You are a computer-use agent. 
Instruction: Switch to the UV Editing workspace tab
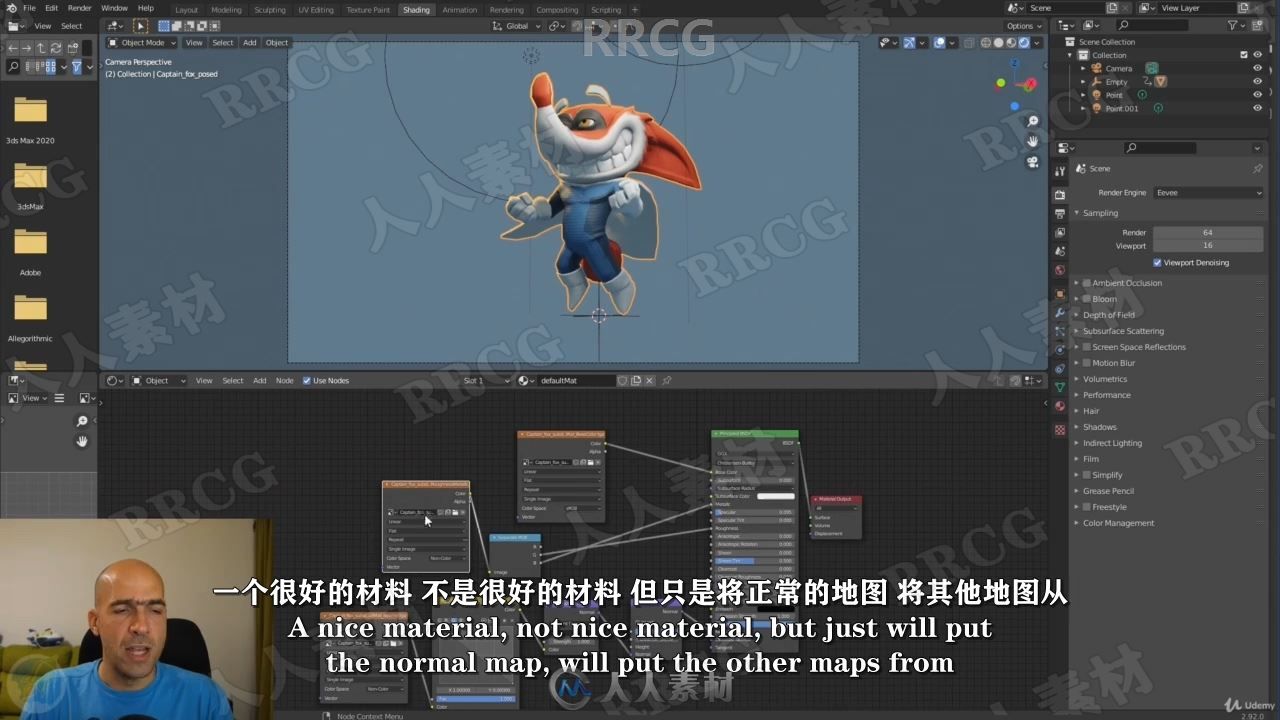pyautogui.click(x=316, y=10)
